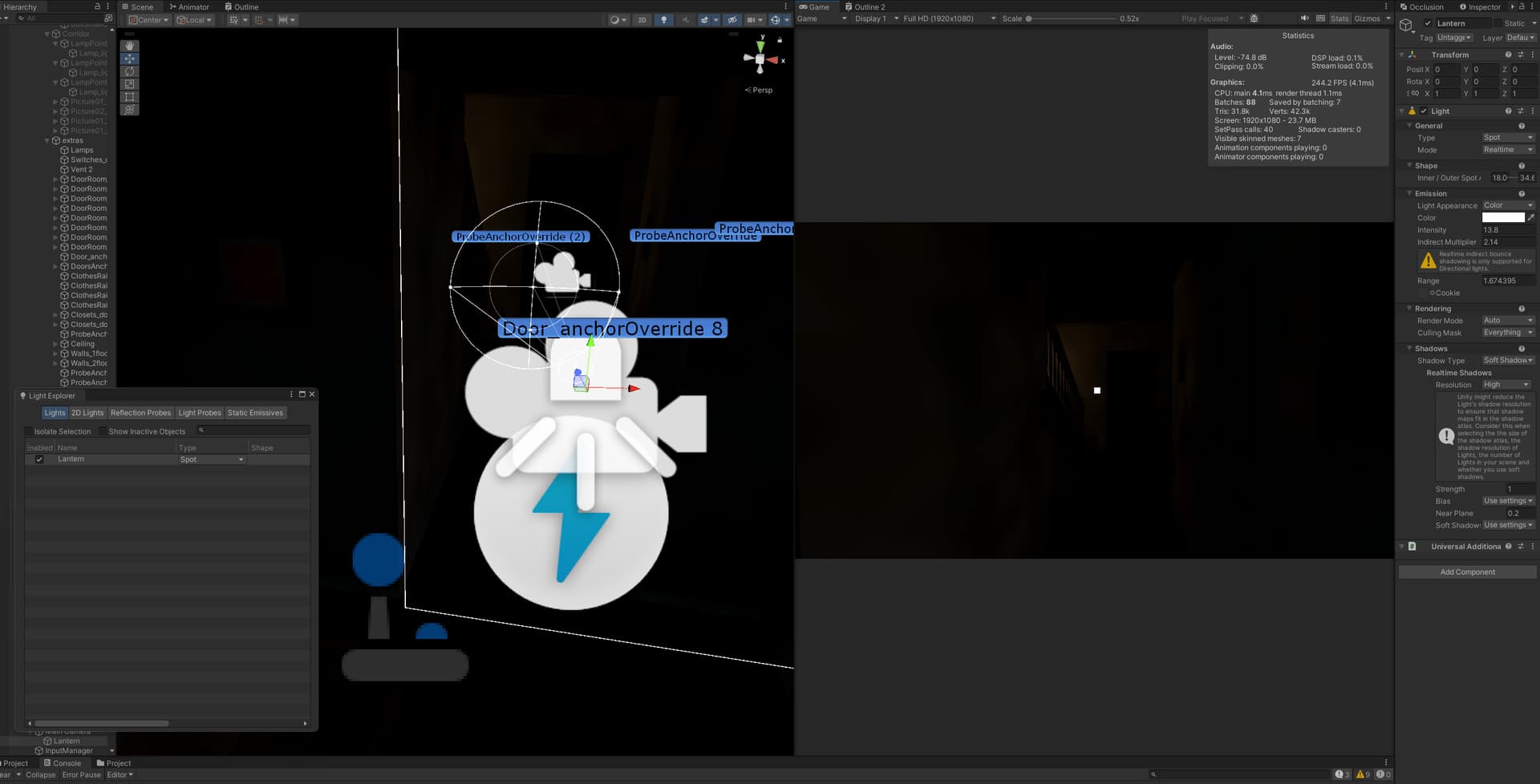Enable 2D mode in the Scene view
The width and height of the screenshot is (1540, 784).
(x=641, y=19)
